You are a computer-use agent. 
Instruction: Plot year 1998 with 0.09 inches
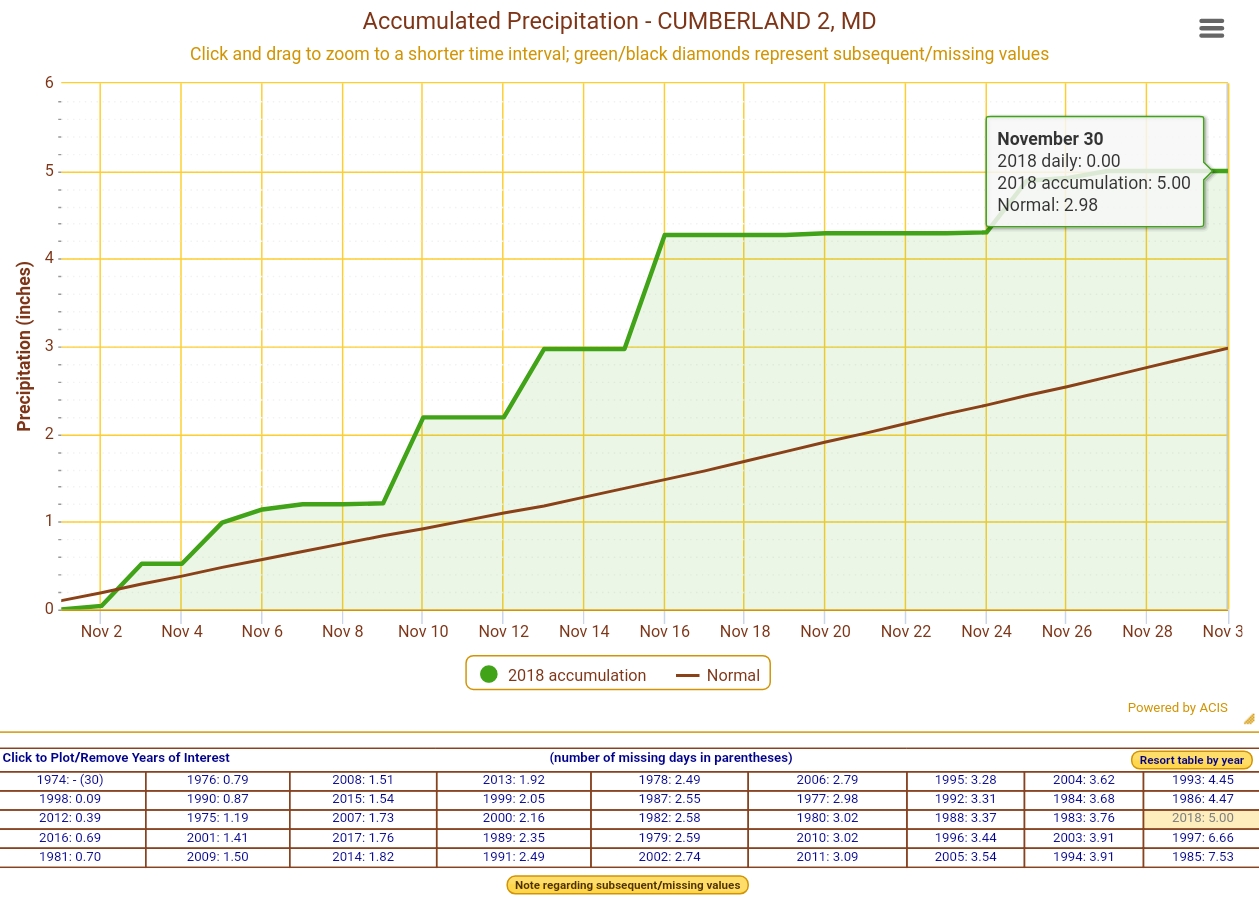pyautogui.click(x=70, y=799)
